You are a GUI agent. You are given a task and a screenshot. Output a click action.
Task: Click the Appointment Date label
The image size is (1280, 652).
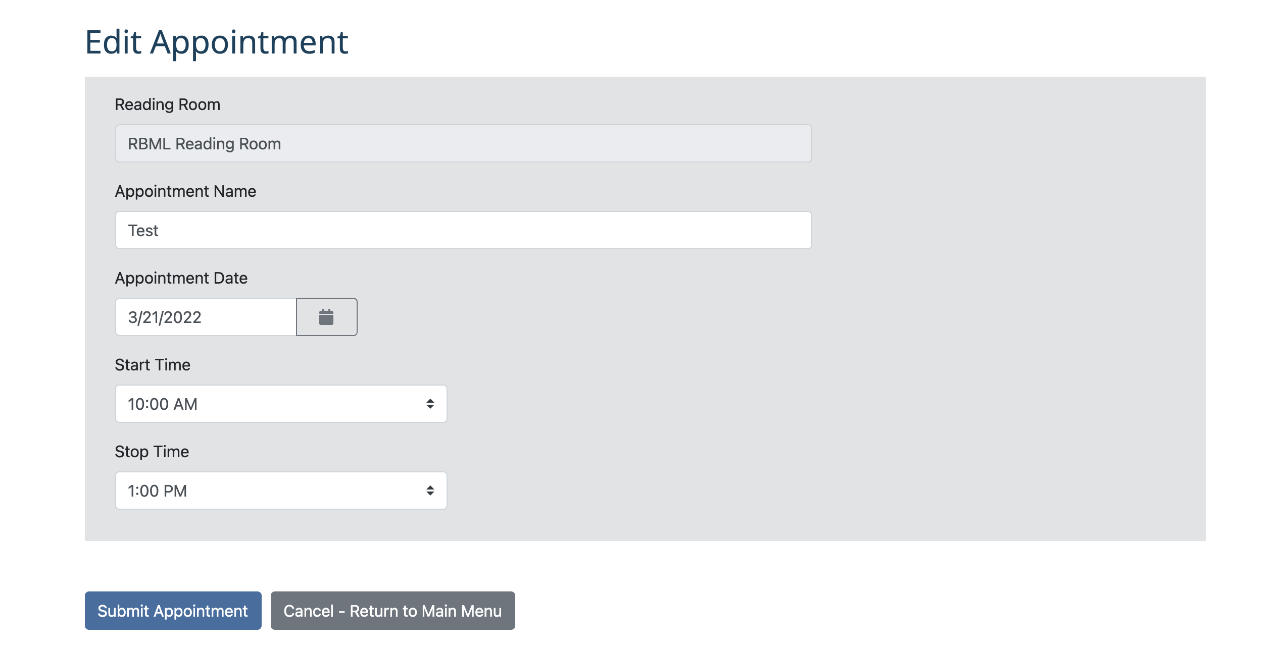pyautogui.click(x=181, y=278)
